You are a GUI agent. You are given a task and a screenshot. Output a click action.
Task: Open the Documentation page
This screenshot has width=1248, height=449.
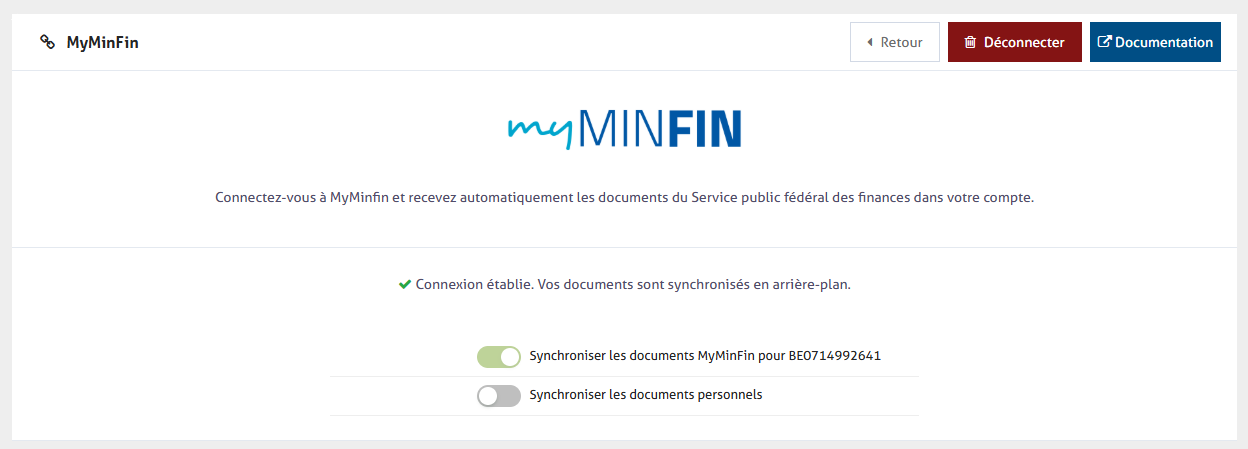1155,42
